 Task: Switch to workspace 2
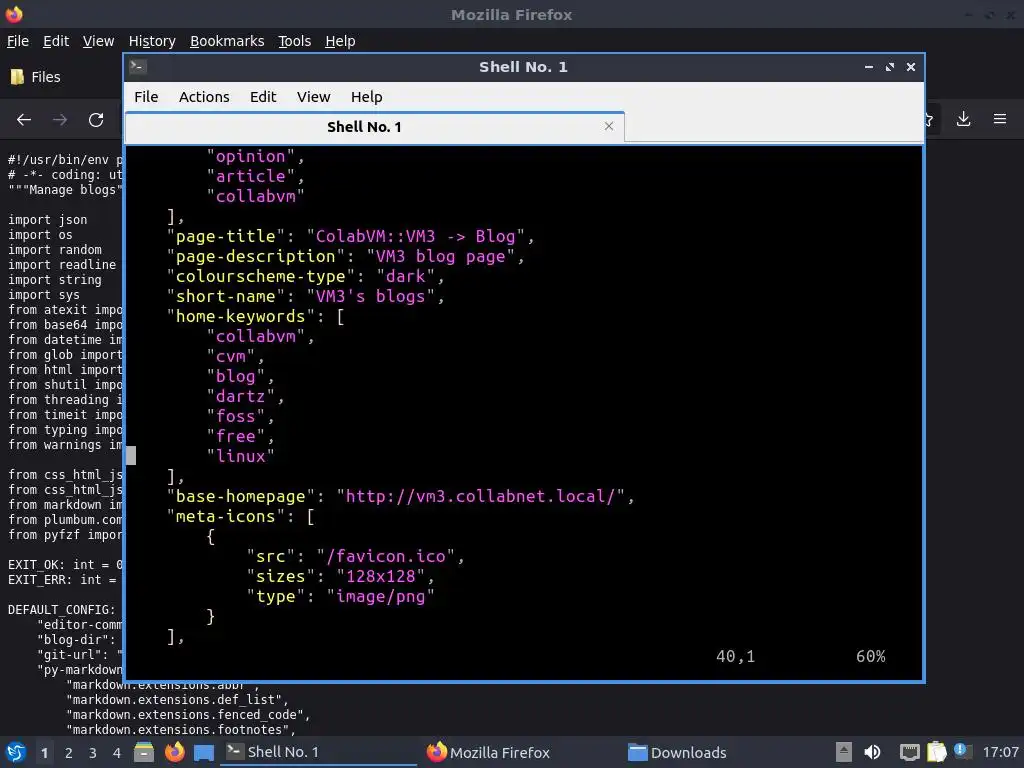pyautogui.click(x=69, y=753)
